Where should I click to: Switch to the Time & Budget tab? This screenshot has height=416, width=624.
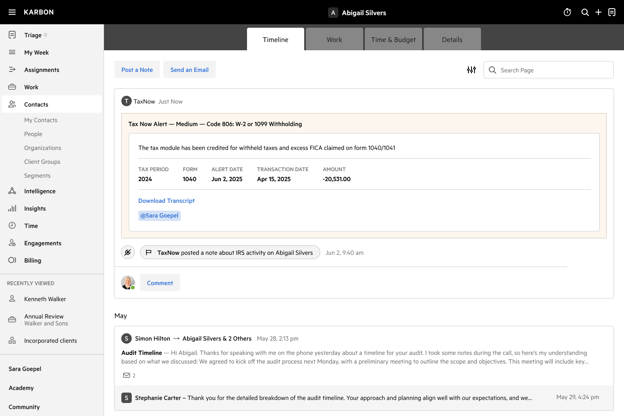pyautogui.click(x=393, y=39)
